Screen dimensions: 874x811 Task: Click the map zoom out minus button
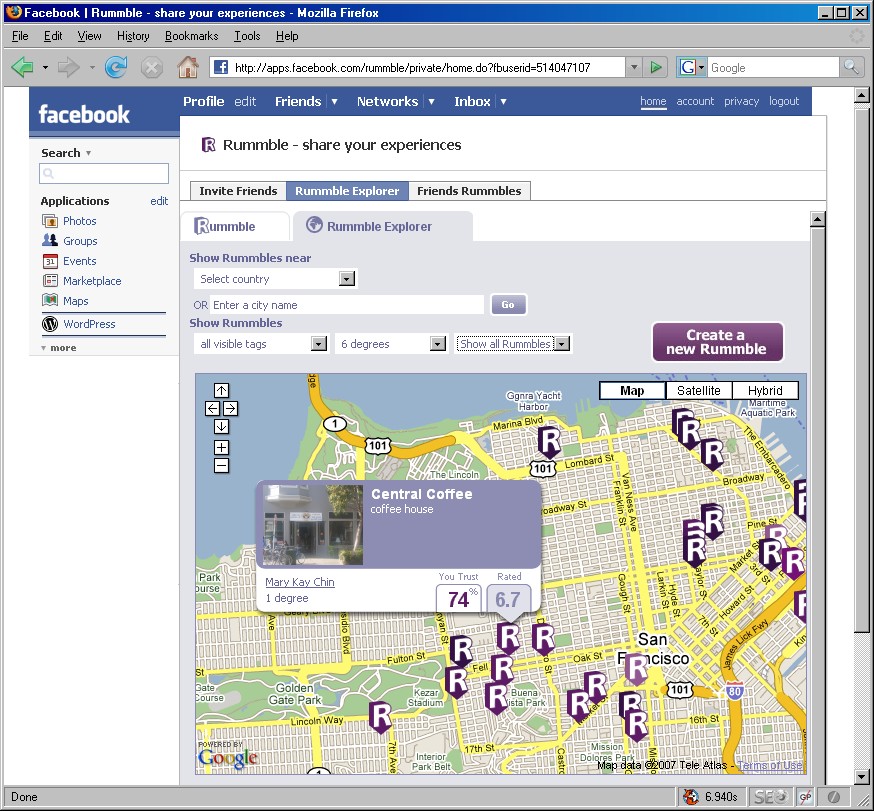point(221,465)
